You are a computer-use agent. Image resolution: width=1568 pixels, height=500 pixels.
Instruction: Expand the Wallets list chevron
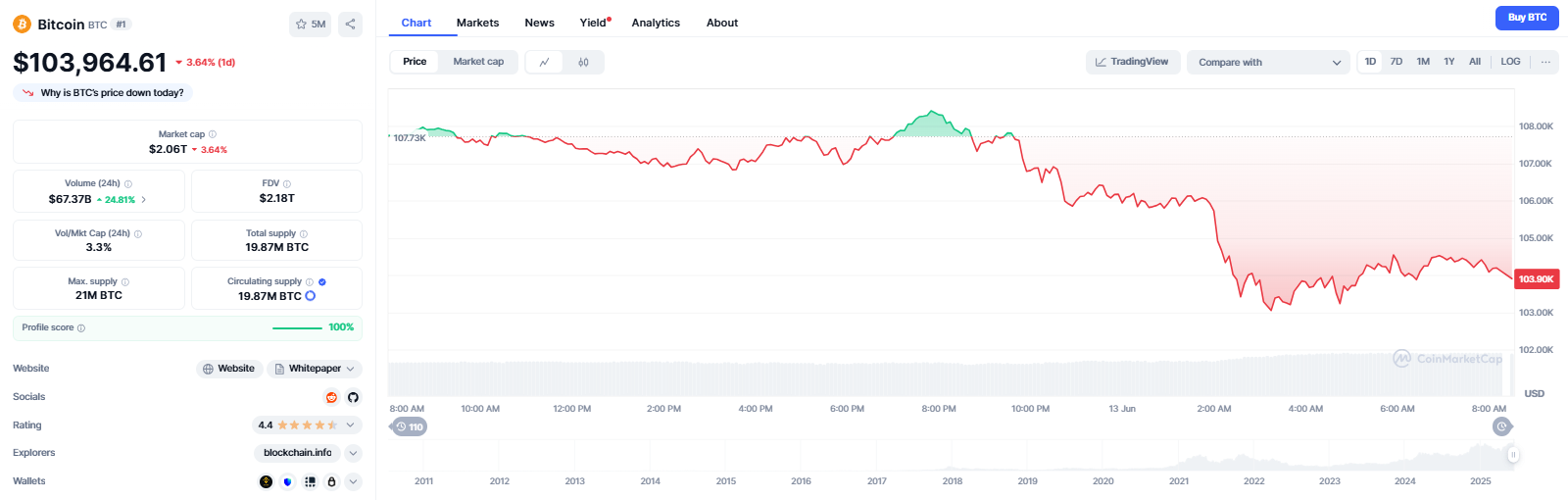coord(354,481)
